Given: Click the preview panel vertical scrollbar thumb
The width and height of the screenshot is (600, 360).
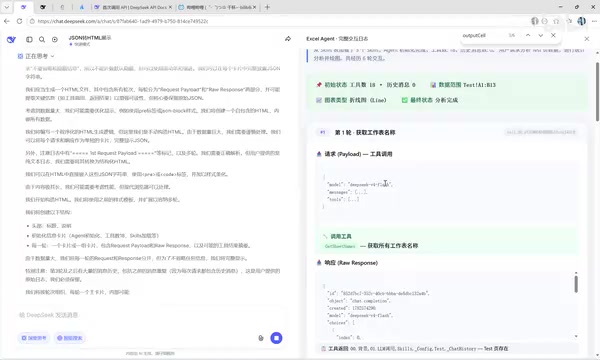Looking at the screenshot, I should pos(597,92).
